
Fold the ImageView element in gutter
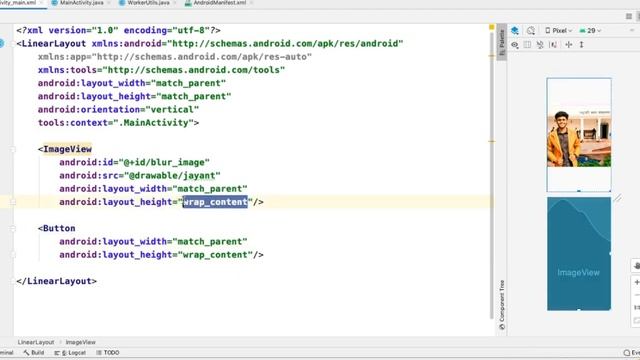pyautogui.click(x=13, y=149)
